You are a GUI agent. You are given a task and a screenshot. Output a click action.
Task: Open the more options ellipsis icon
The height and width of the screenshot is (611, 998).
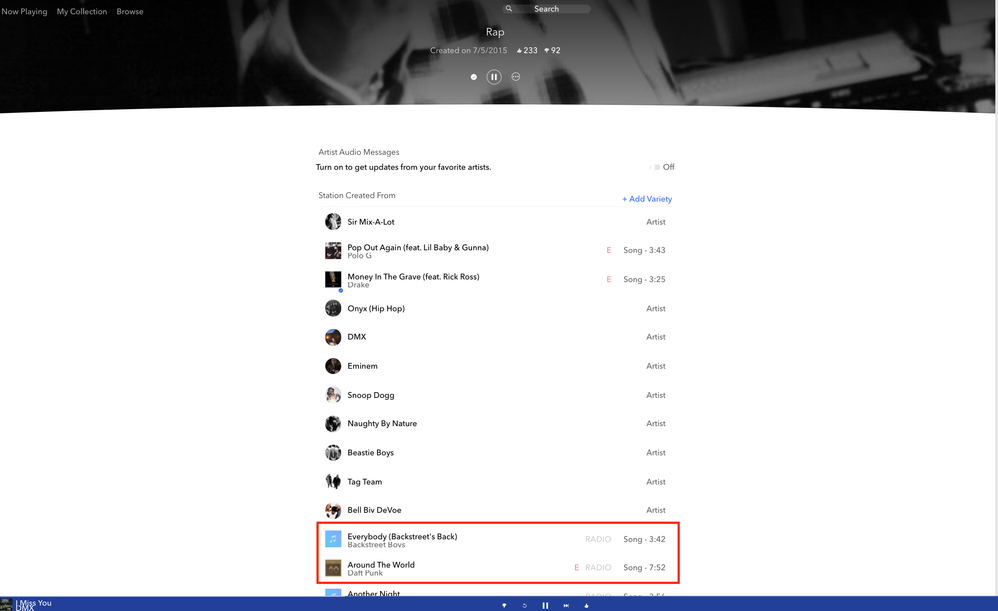tap(516, 77)
